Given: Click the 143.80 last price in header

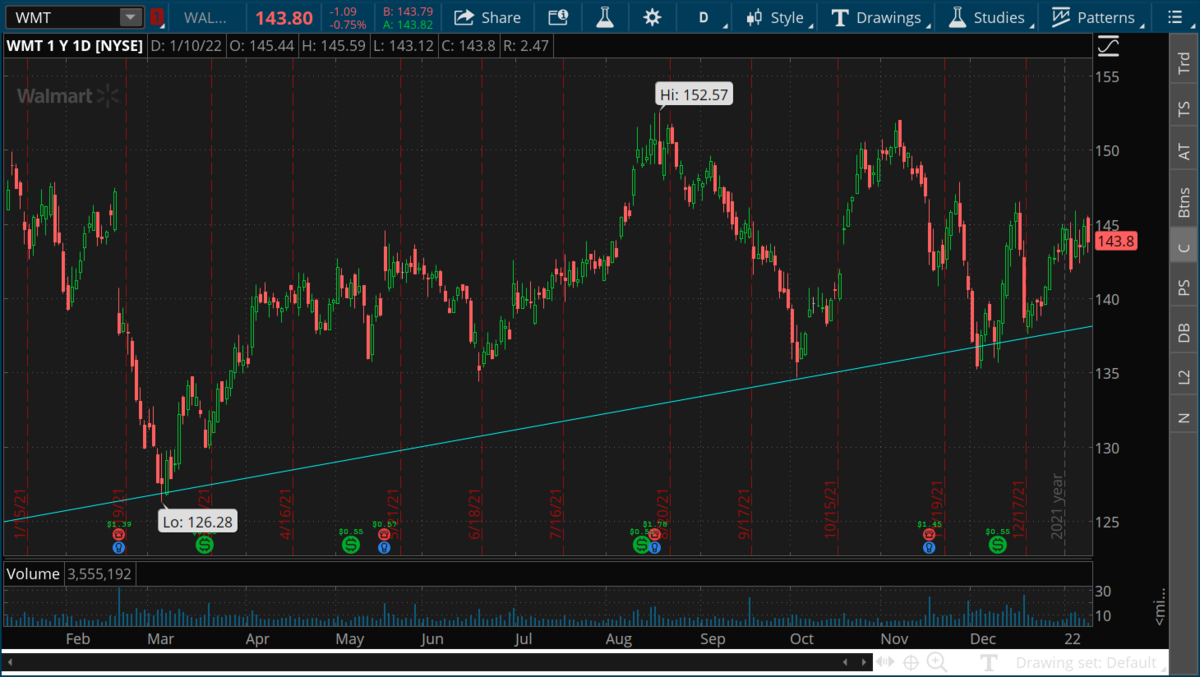Looking at the screenshot, I should pyautogui.click(x=284, y=17).
